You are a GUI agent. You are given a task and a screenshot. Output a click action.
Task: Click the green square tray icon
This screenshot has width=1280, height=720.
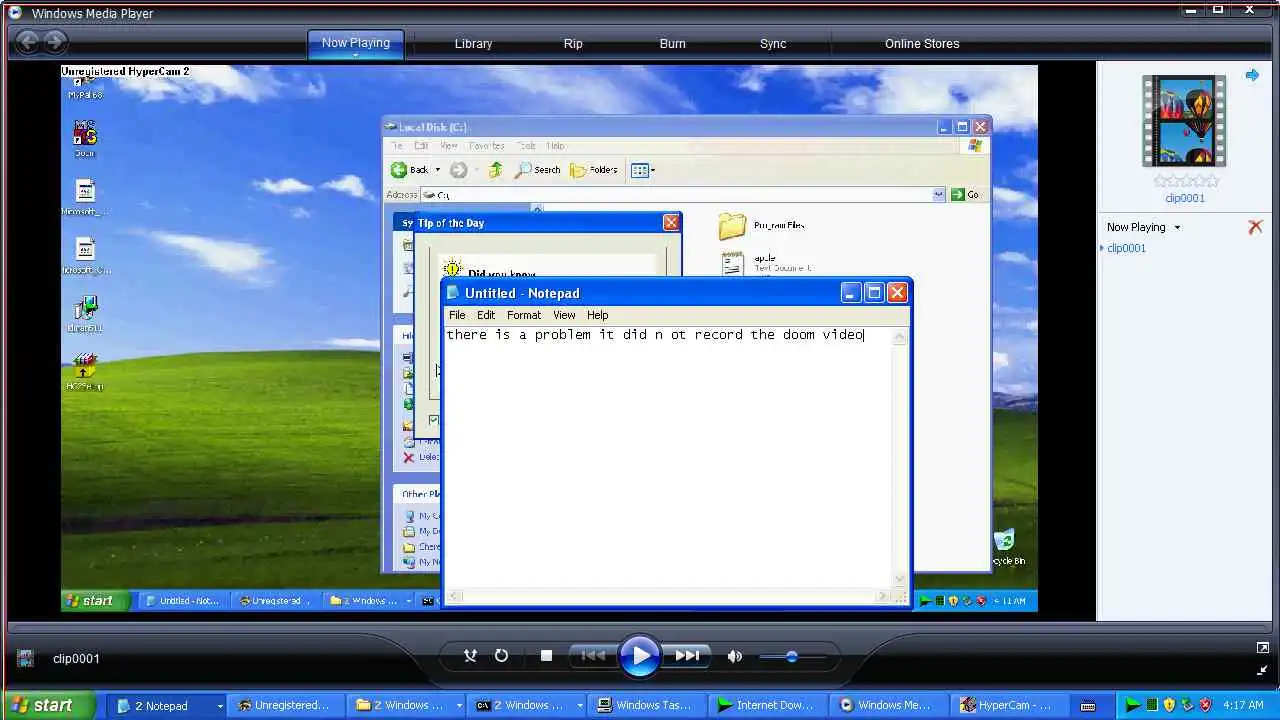(1152, 705)
